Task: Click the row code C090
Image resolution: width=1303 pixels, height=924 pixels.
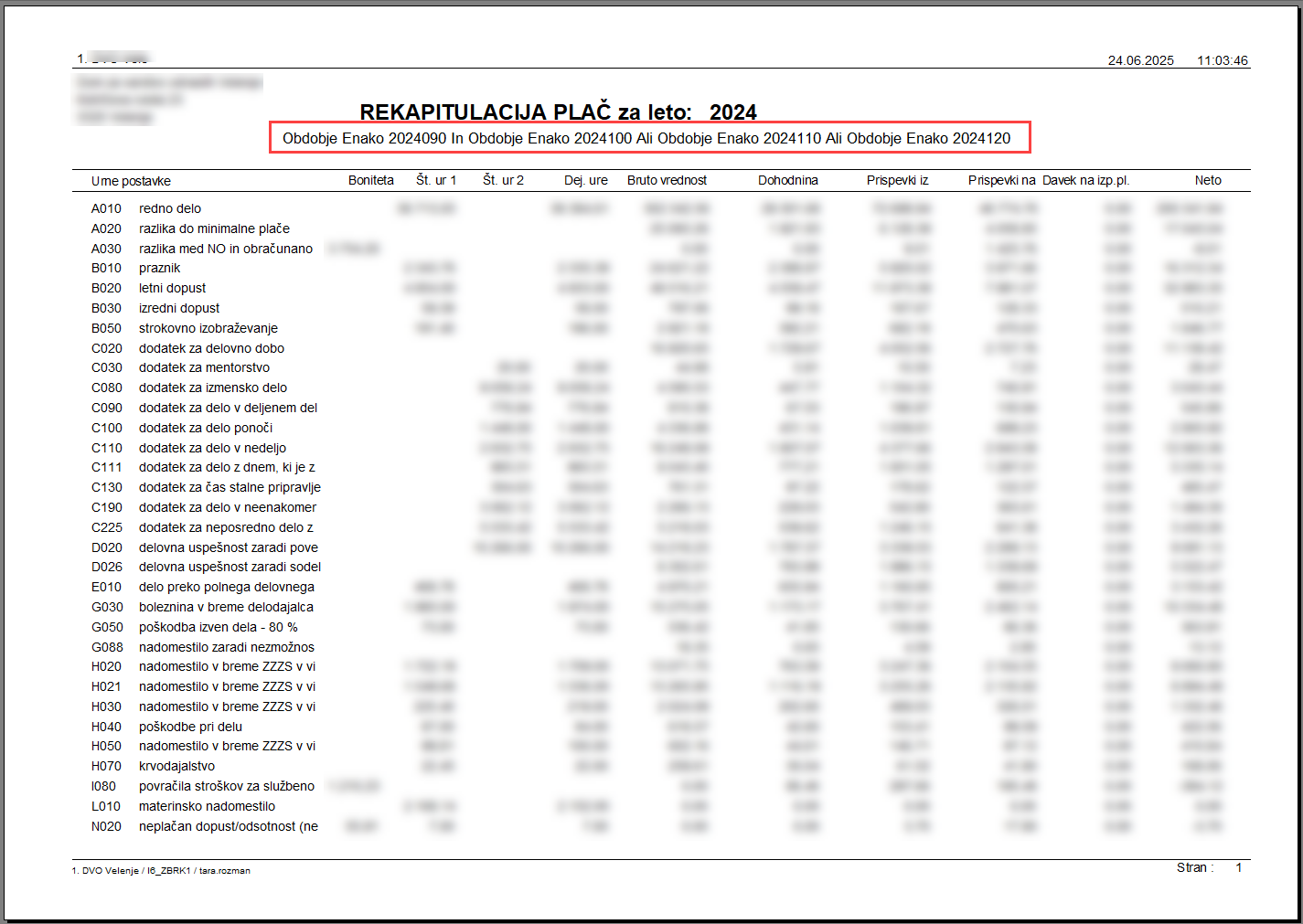Action: point(107,408)
